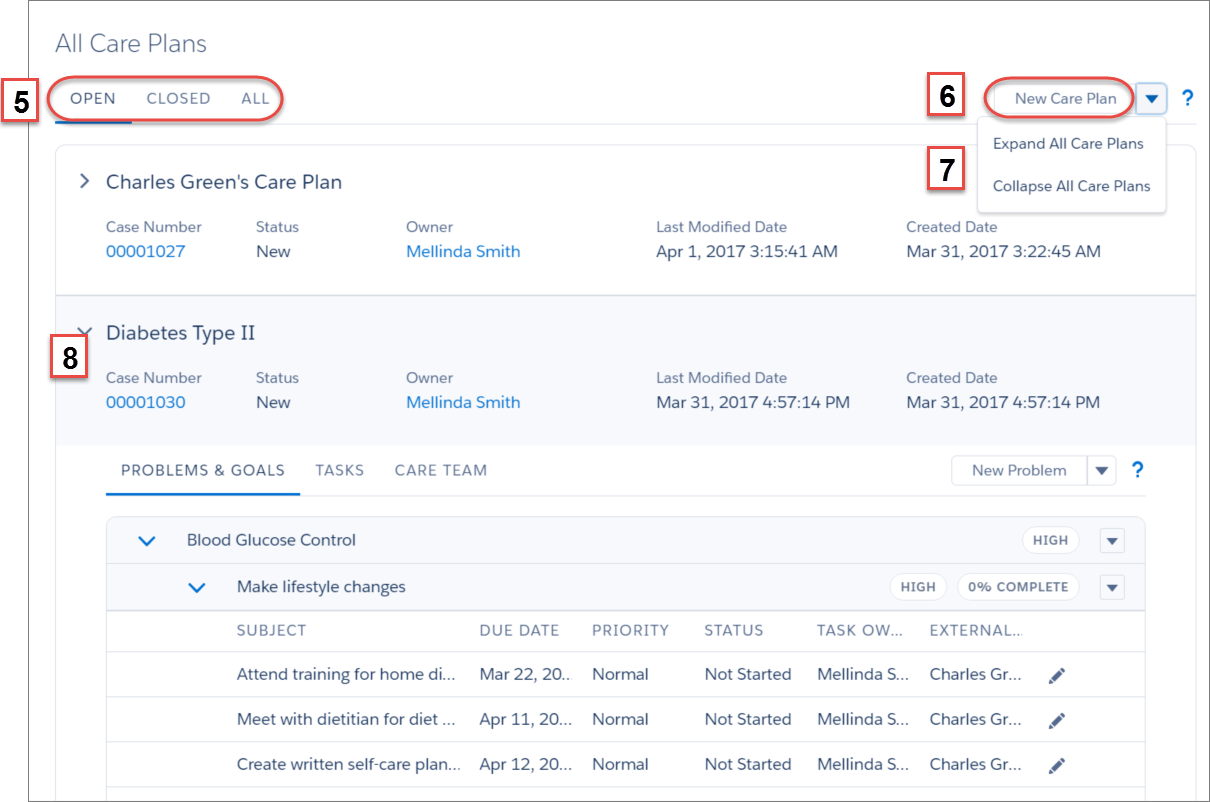Open case number 00001030
This screenshot has height=802, width=1210.
coord(145,402)
